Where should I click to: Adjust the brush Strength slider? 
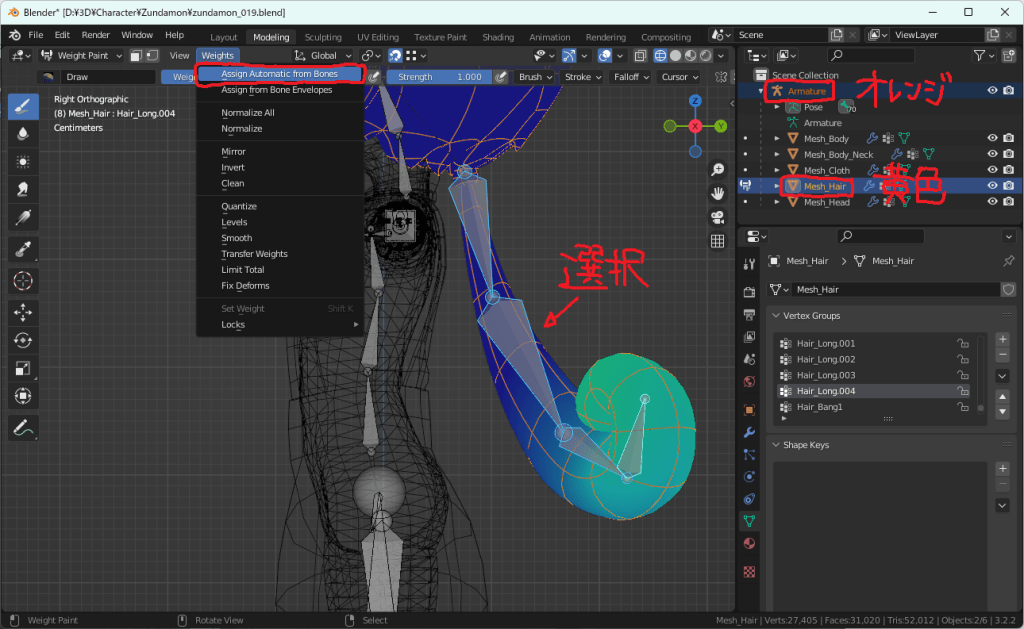pyautogui.click(x=438, y=77)
